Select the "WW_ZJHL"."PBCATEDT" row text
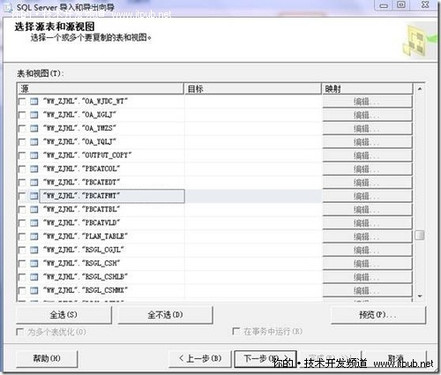The width and height of the screenshot is (441, 375). (81, 182)
